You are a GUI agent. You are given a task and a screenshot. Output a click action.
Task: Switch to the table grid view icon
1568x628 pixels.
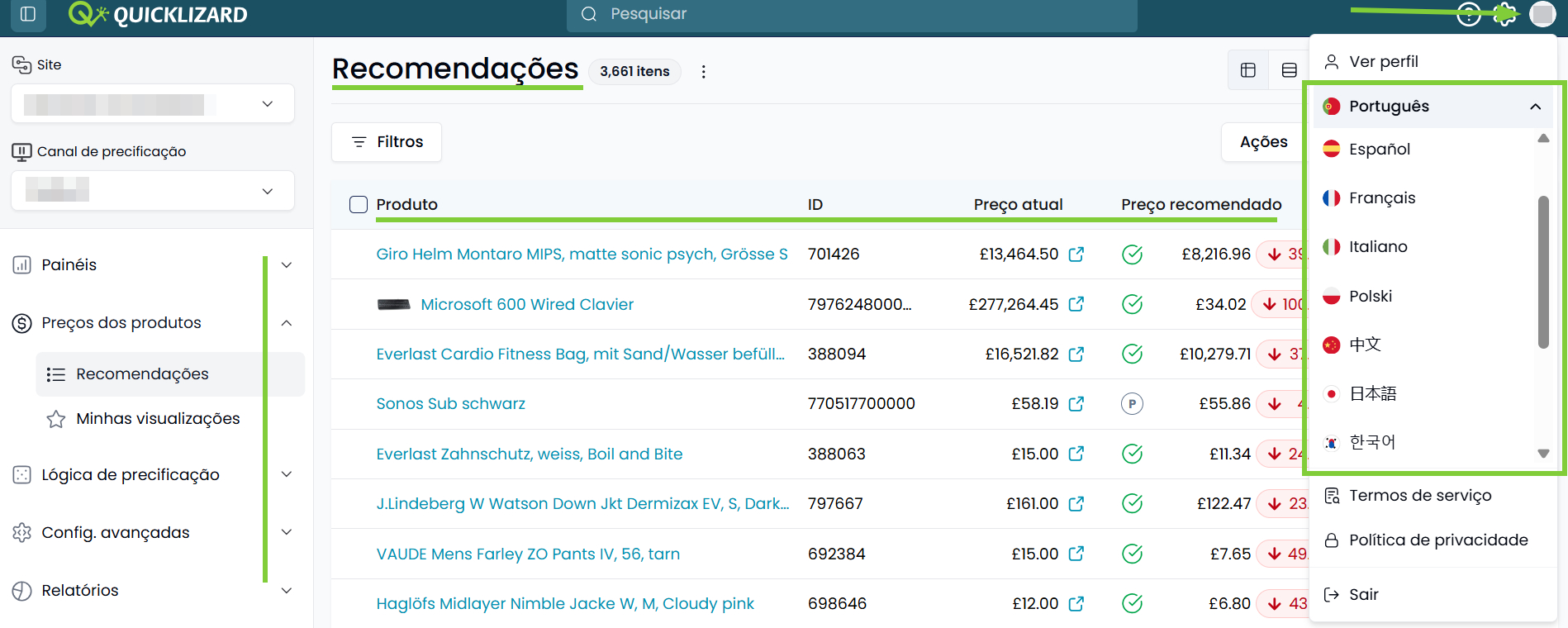point(1247,70)
